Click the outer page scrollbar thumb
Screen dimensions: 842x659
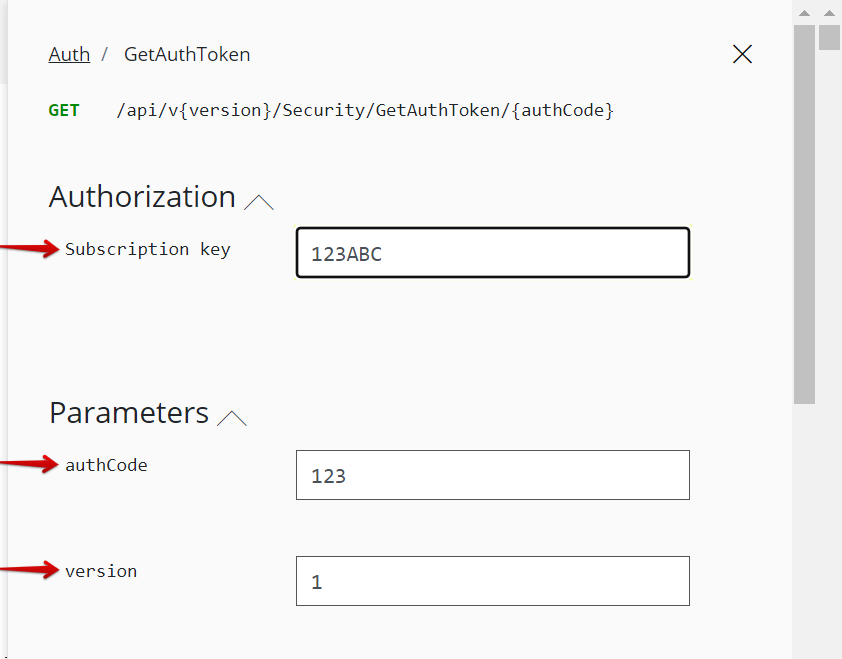coord(829,37)
